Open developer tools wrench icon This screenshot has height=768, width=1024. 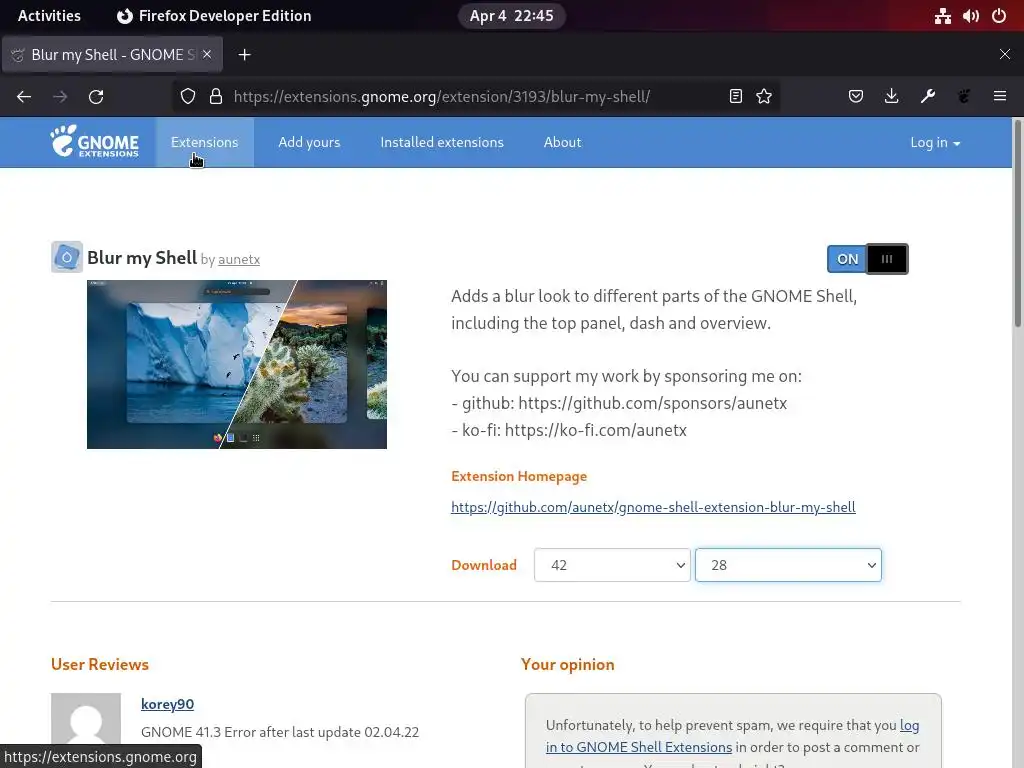click(927, 97)
